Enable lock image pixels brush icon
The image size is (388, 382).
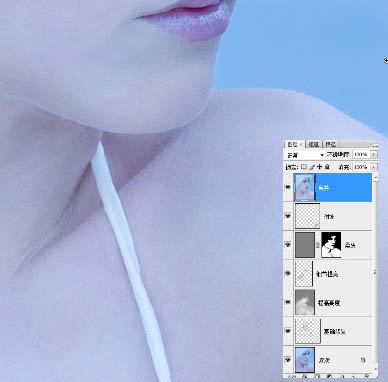coord(312,167)
